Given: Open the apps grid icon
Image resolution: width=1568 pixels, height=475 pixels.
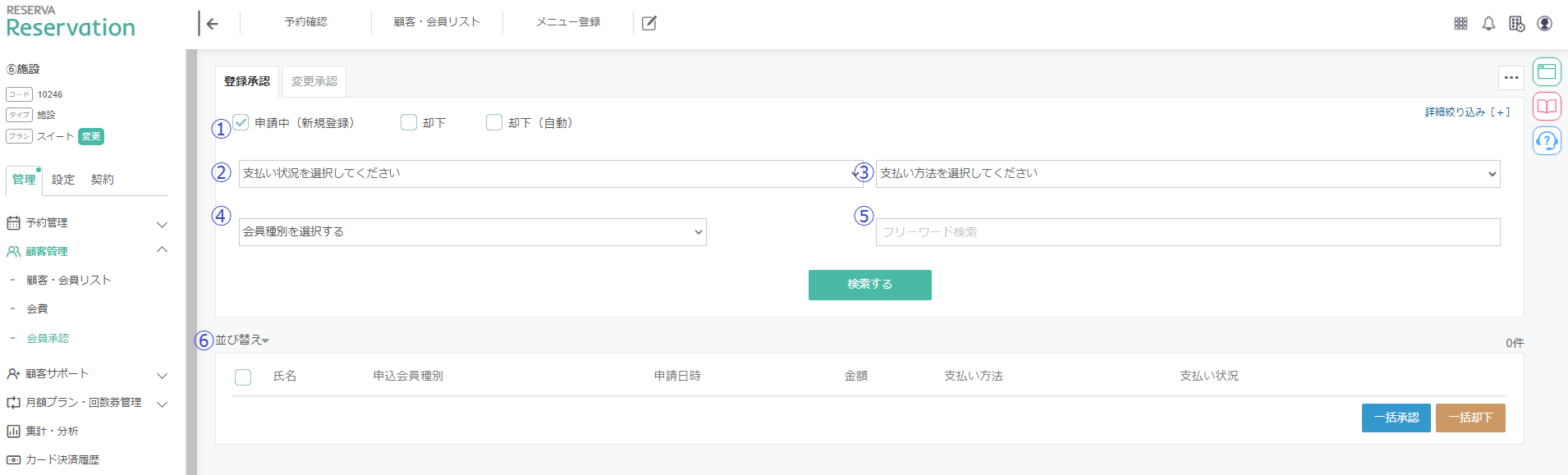Looking at the screenshot, I should coord(1460,24).
